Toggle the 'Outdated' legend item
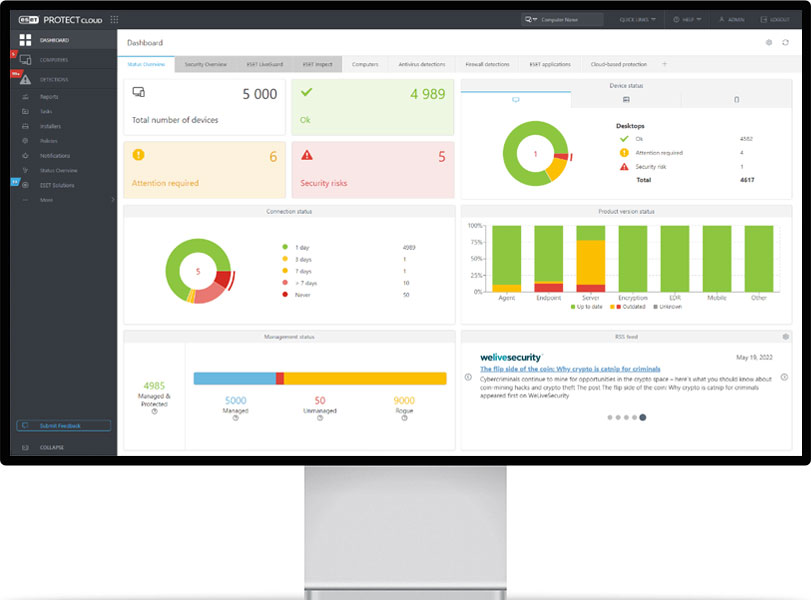Screen dimensions: 811x600 (x=628, y=307)
